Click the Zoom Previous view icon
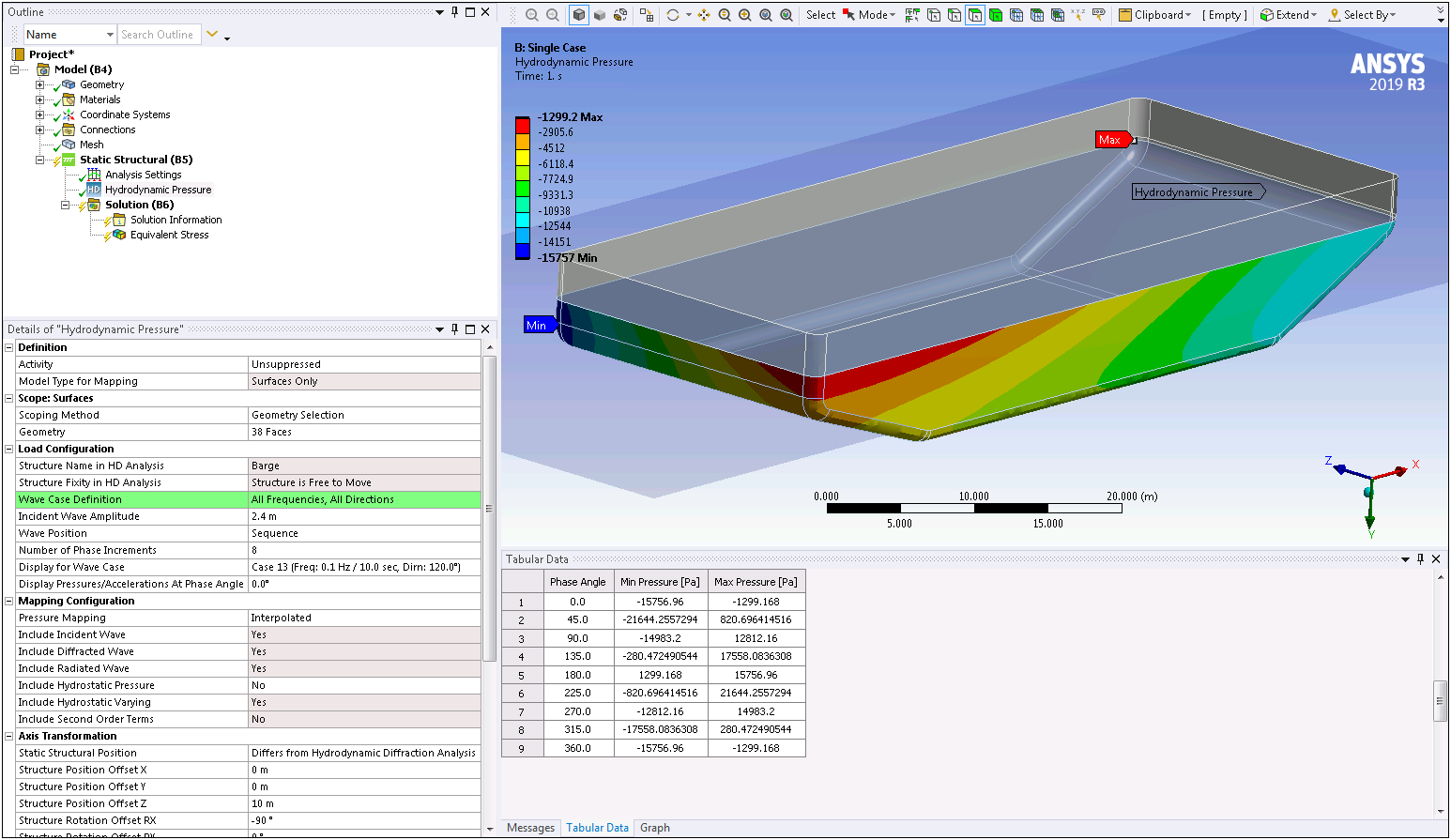1451x840 pixels. pos(532,15)
